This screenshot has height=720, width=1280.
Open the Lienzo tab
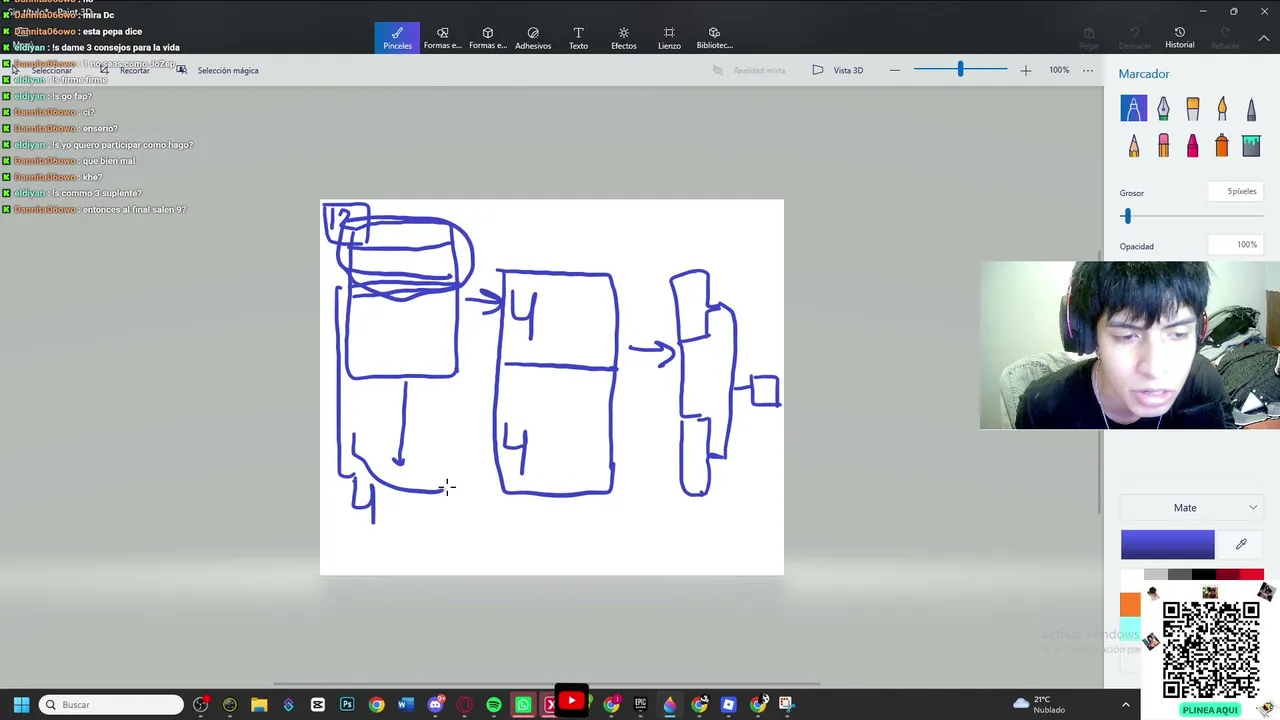pos(669,38)
